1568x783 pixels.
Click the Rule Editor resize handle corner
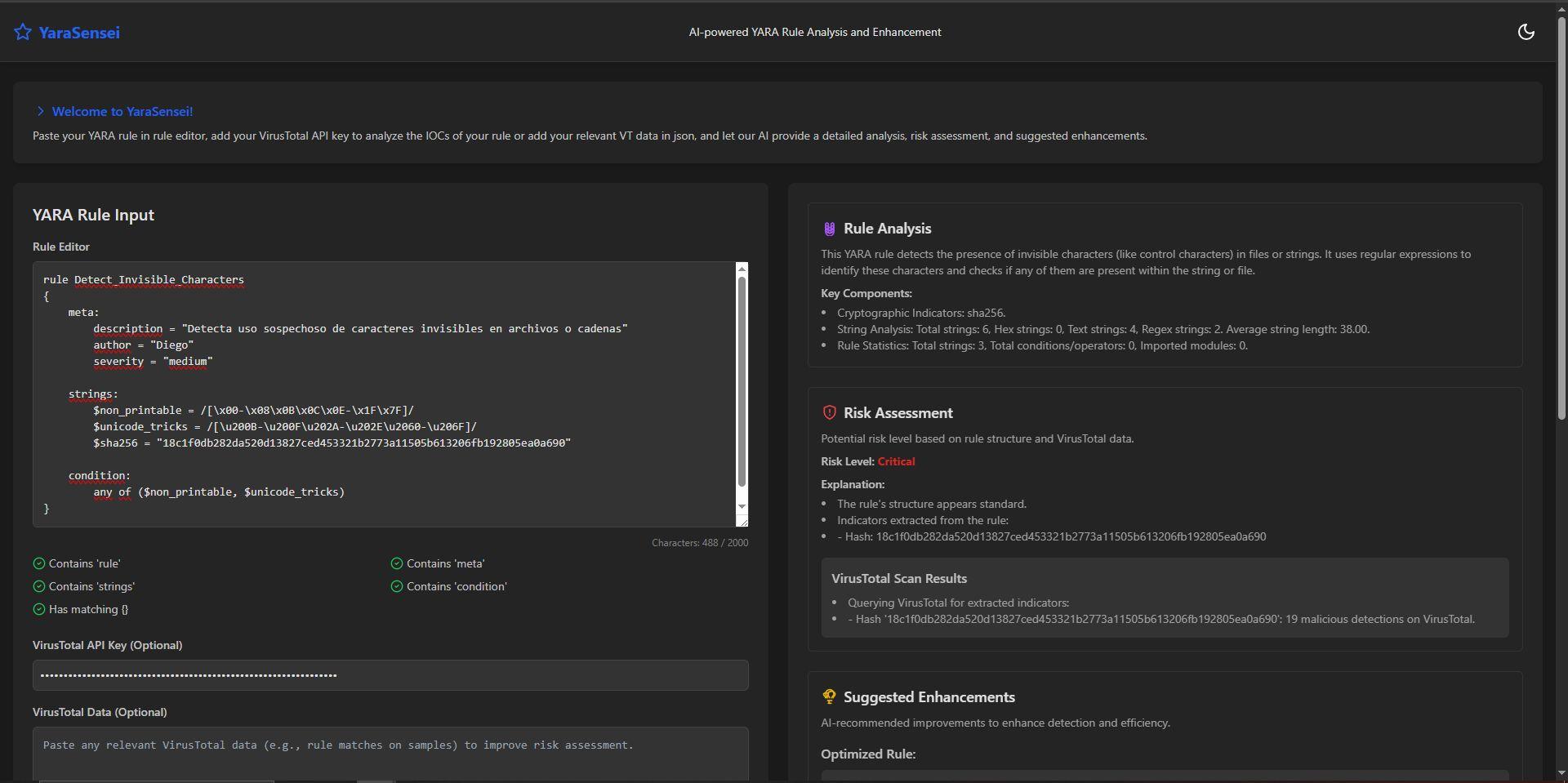742,521
